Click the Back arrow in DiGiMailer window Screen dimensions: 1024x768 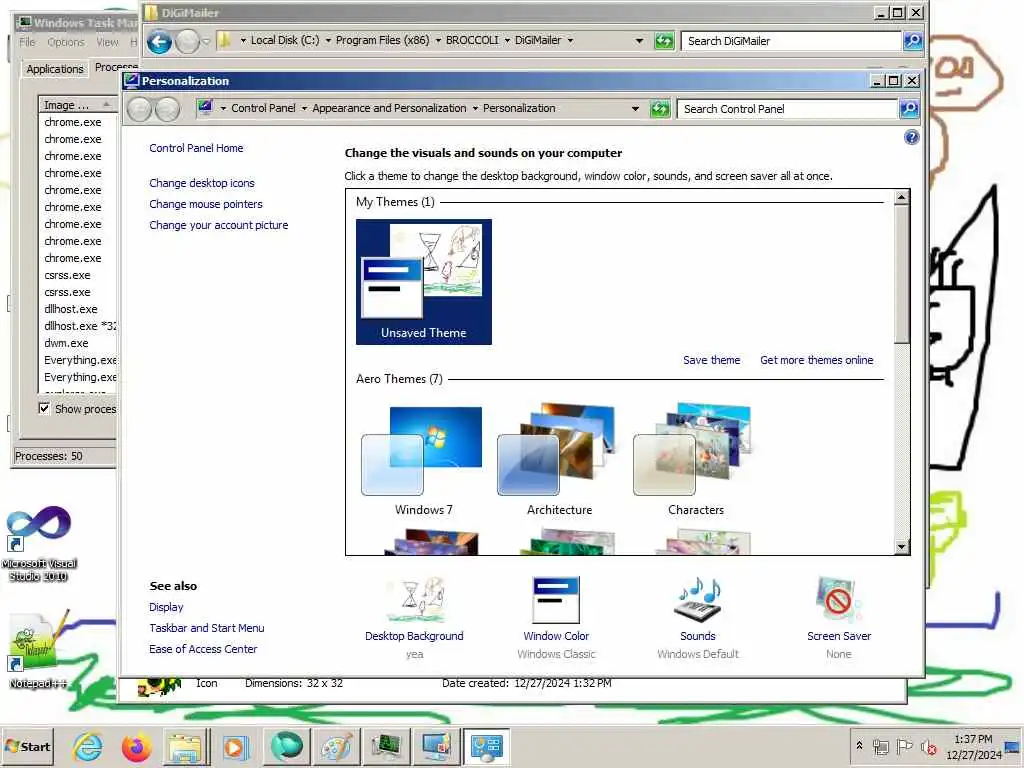click(x=159, y=42)
